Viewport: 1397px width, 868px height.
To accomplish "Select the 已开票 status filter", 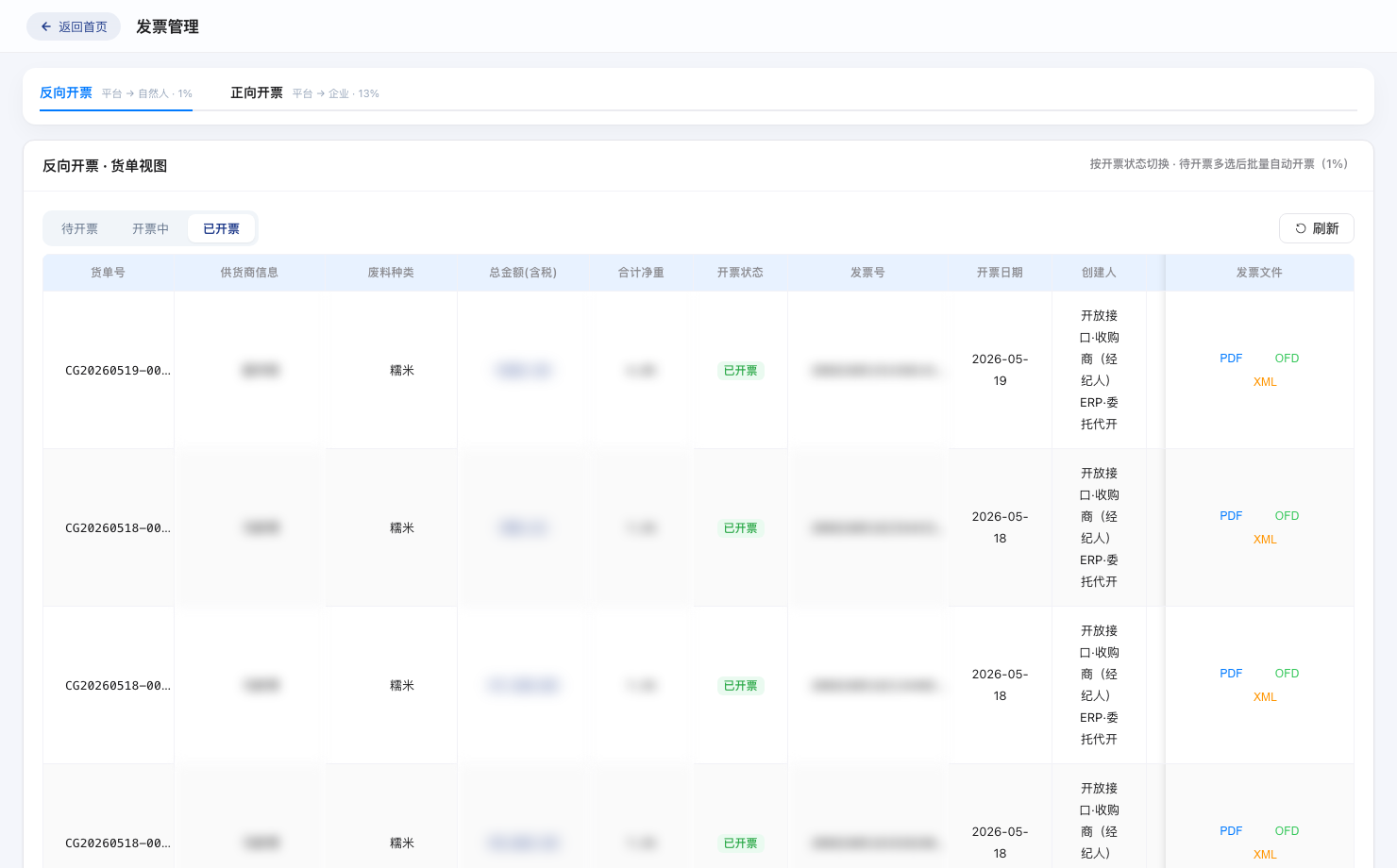I will point(222,228).
